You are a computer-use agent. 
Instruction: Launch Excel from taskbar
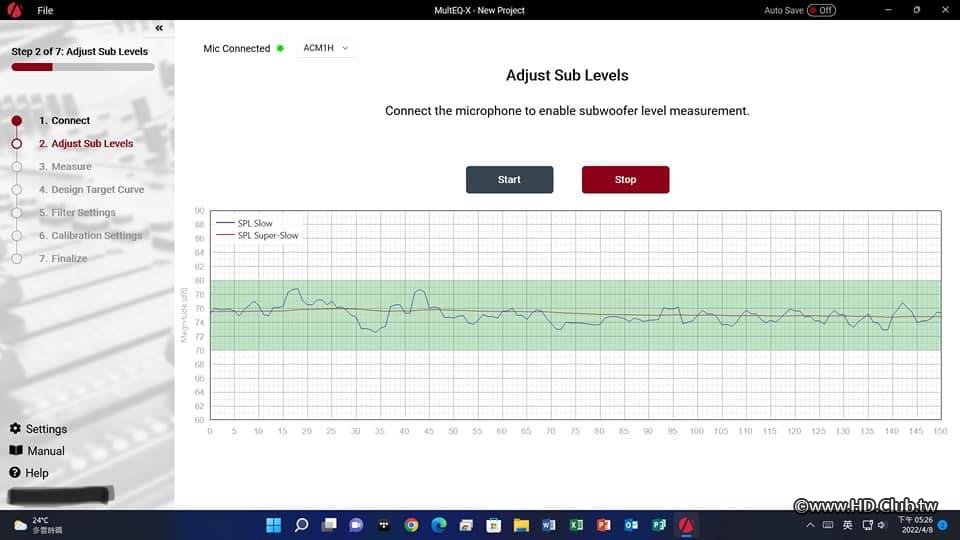click(x=576, y=525)
